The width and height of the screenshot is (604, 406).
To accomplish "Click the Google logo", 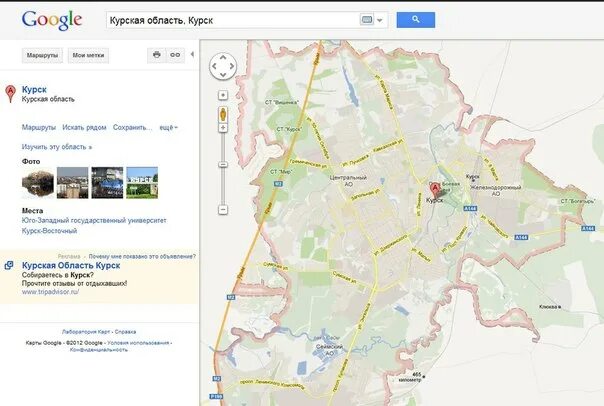I will [x=52, y=20].
